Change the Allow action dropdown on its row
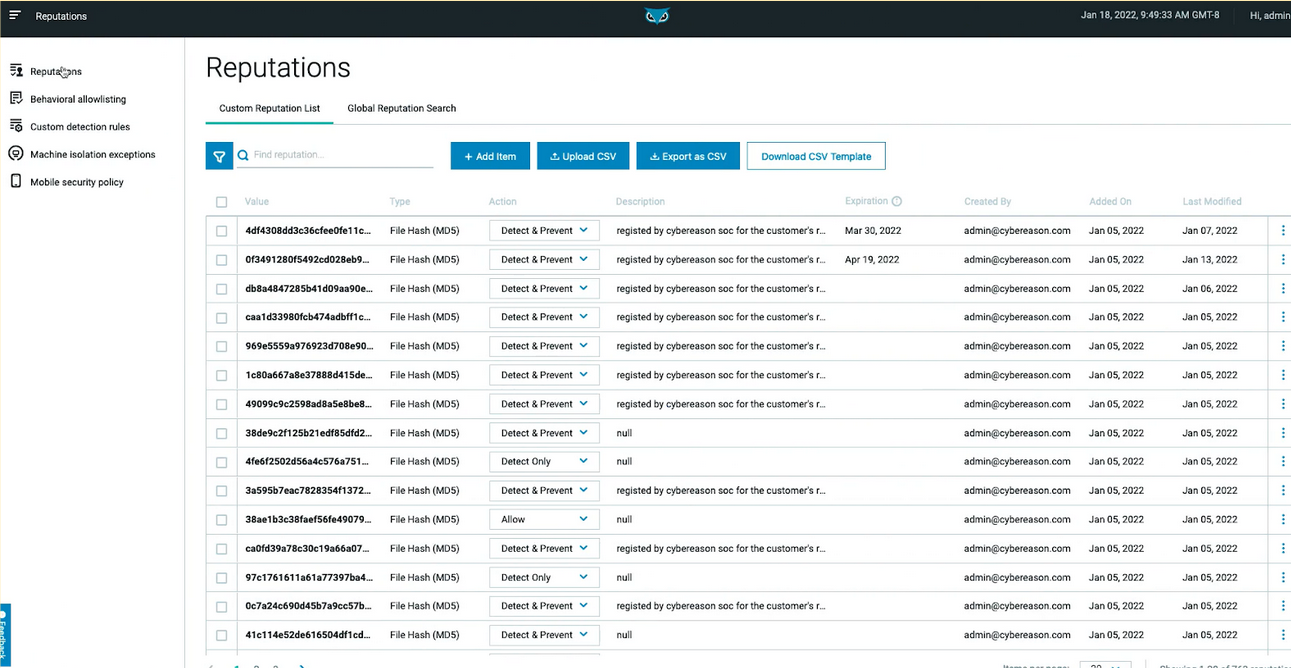1291x668 pixels. click(543, 518)
